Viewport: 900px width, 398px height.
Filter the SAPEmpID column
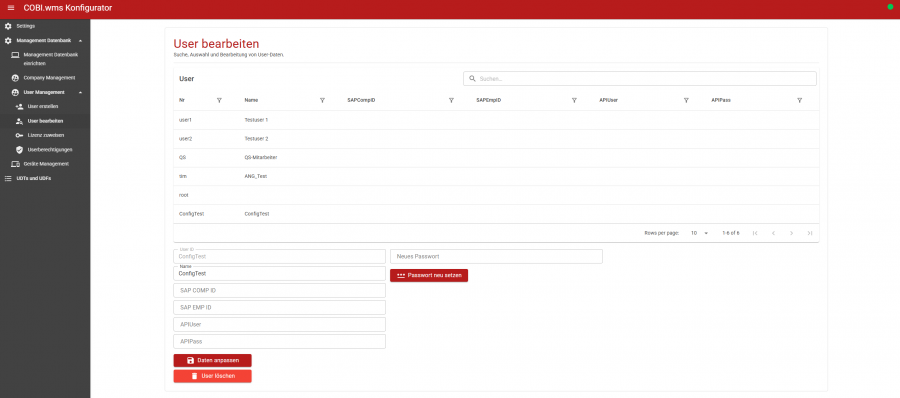574,100
